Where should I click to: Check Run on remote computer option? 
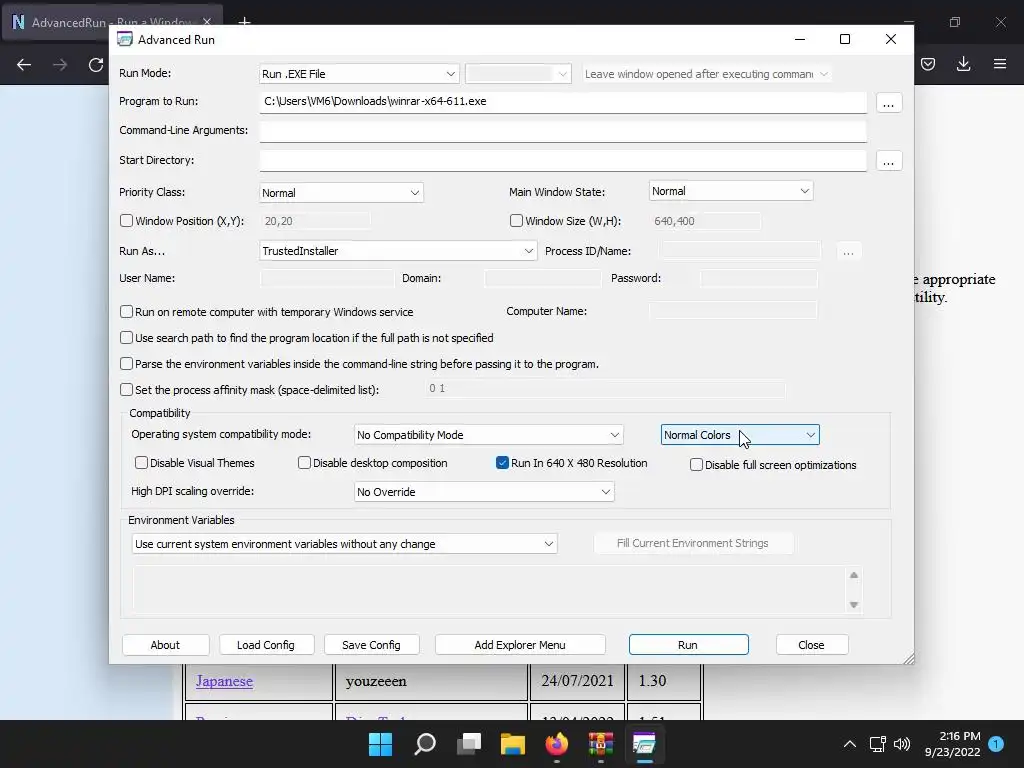127,312
